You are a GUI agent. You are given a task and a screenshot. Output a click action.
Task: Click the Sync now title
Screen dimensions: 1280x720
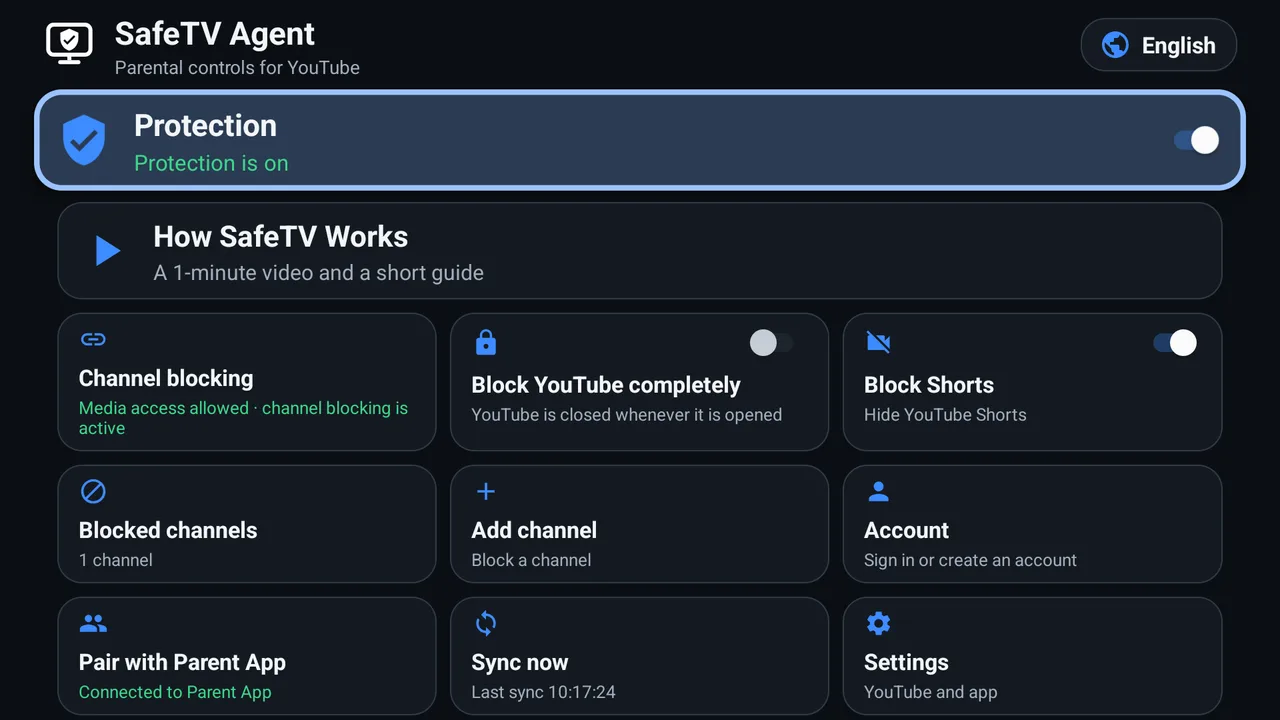520,662
